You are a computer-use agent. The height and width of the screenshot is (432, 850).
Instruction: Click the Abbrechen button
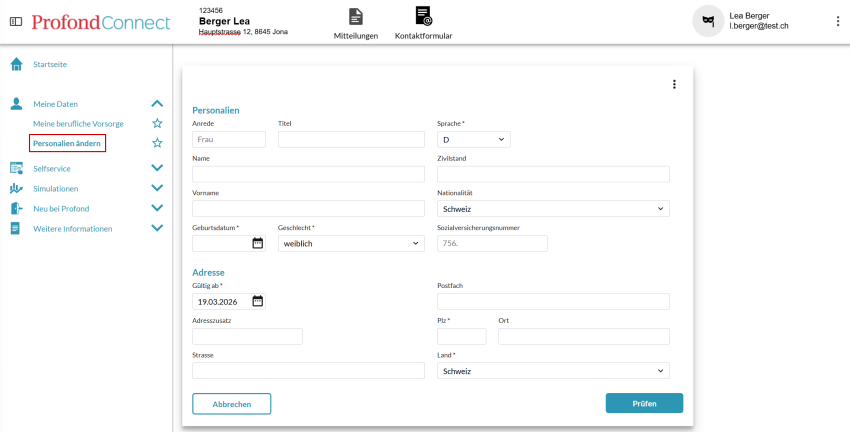tap(231, 404)
